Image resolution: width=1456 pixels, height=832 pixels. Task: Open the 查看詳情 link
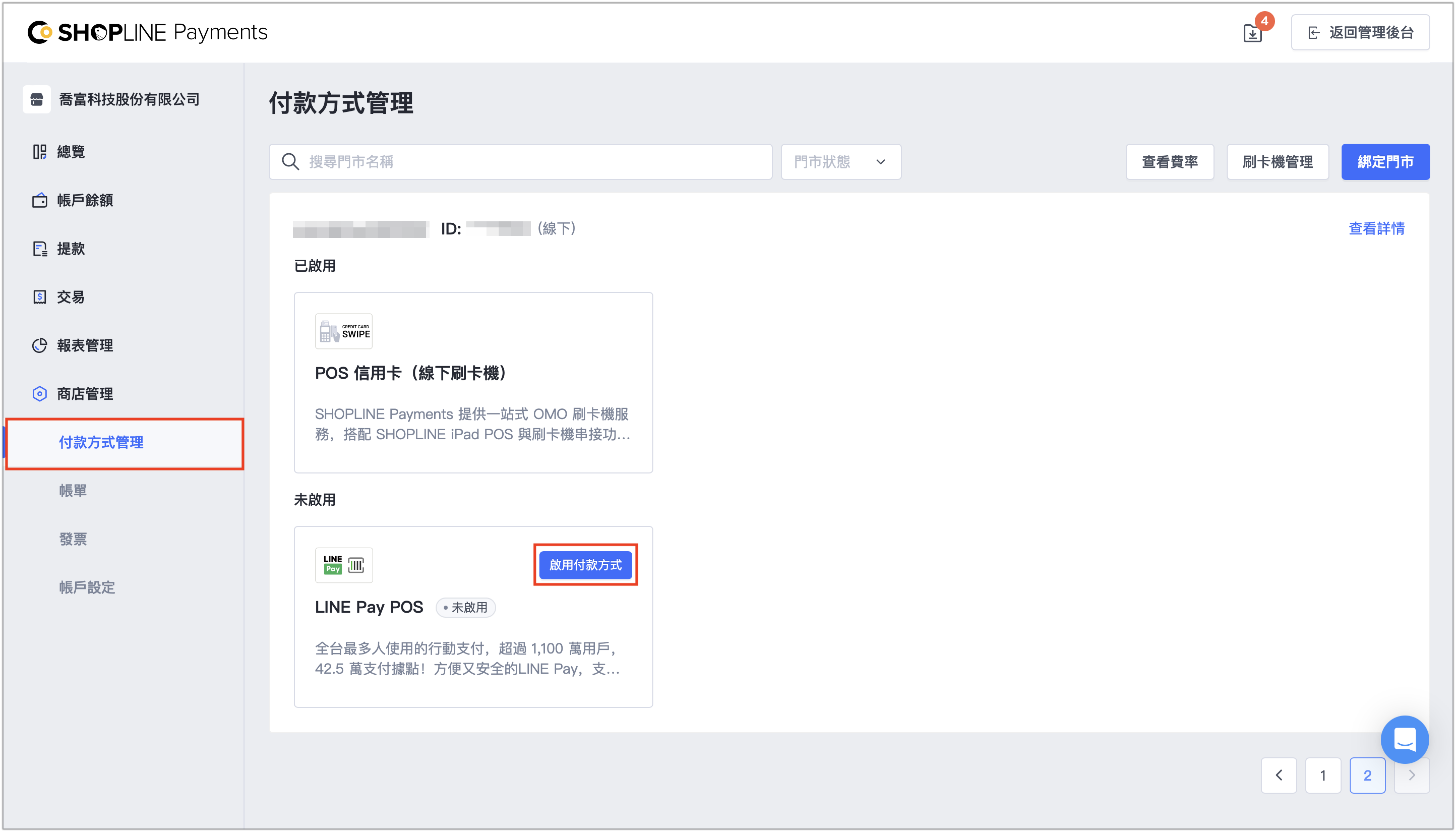1376,229
